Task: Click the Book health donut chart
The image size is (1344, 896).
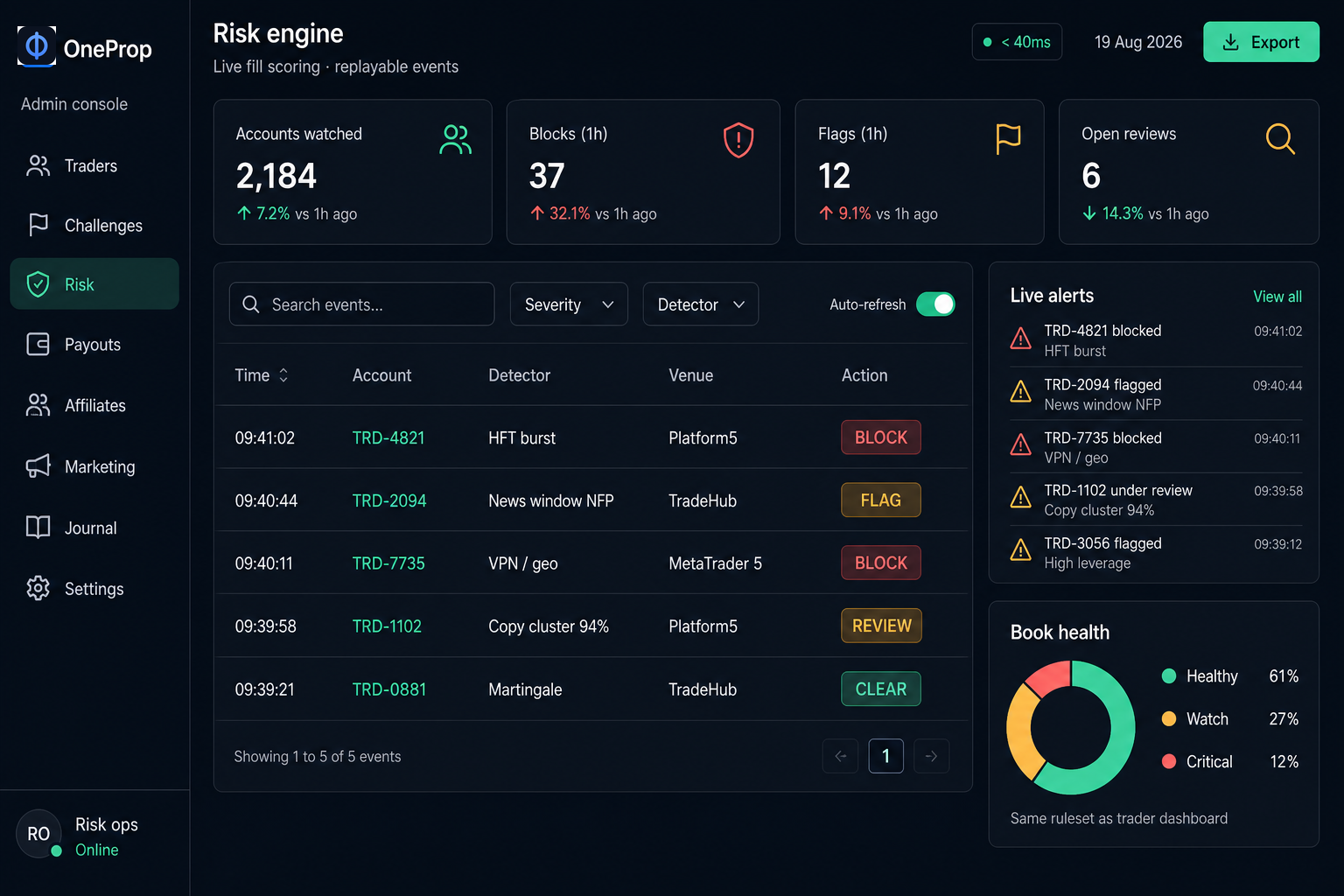Action: coord(1071,727)
